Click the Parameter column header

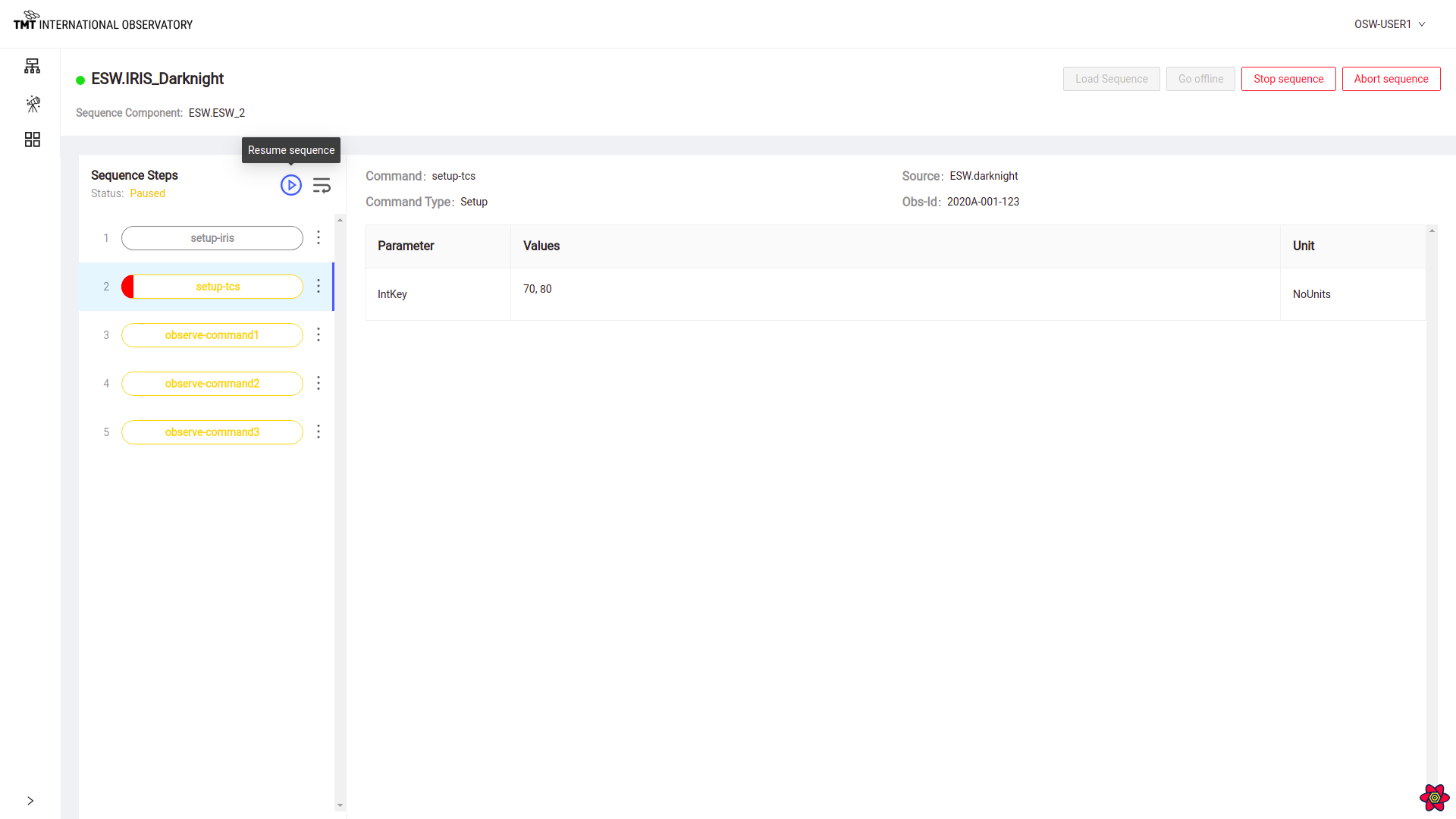(x=438, y=246)
